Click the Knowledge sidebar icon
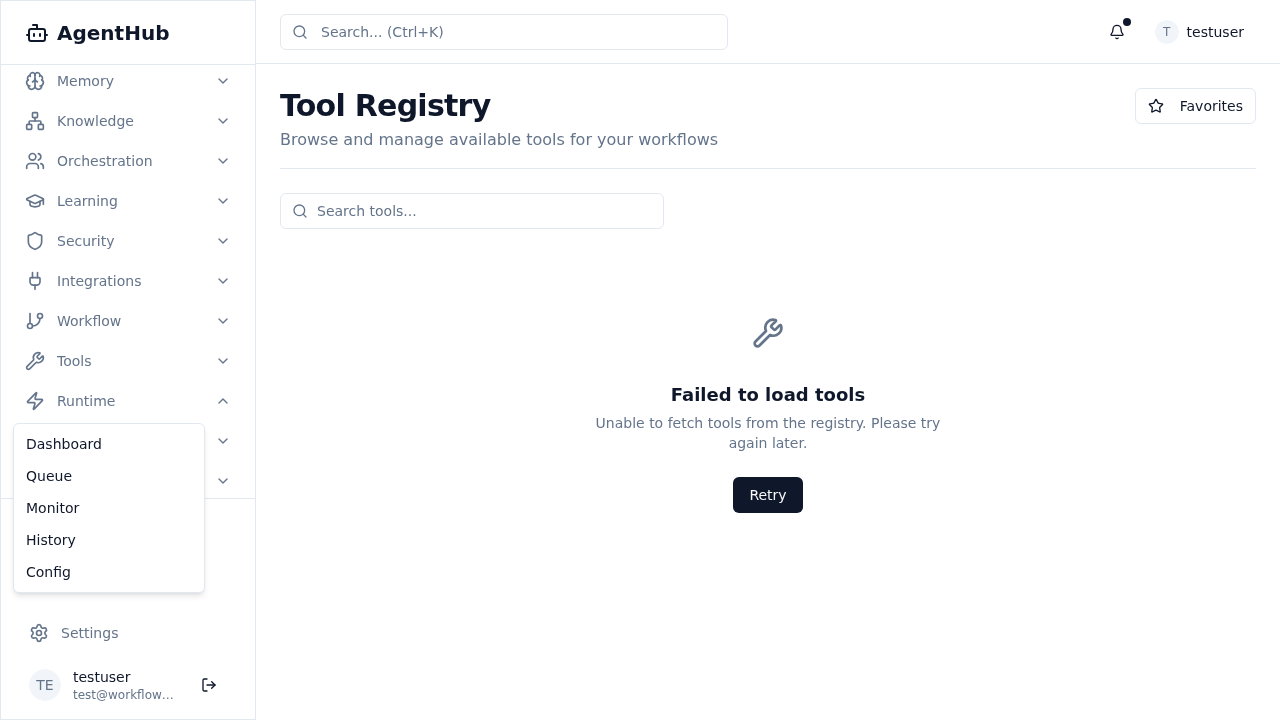The height and width of the screenshot is (720, 1280). 35,121
